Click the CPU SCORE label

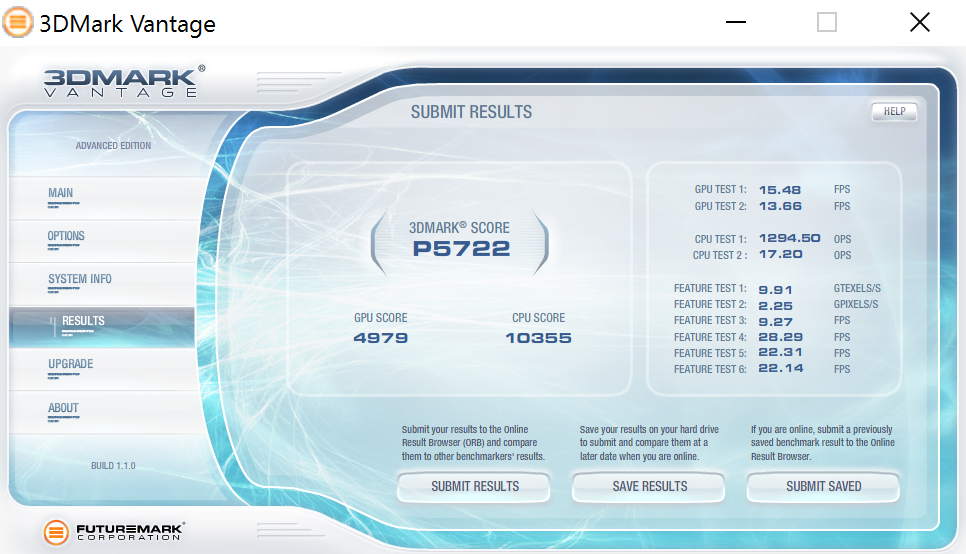coord(538,318)
